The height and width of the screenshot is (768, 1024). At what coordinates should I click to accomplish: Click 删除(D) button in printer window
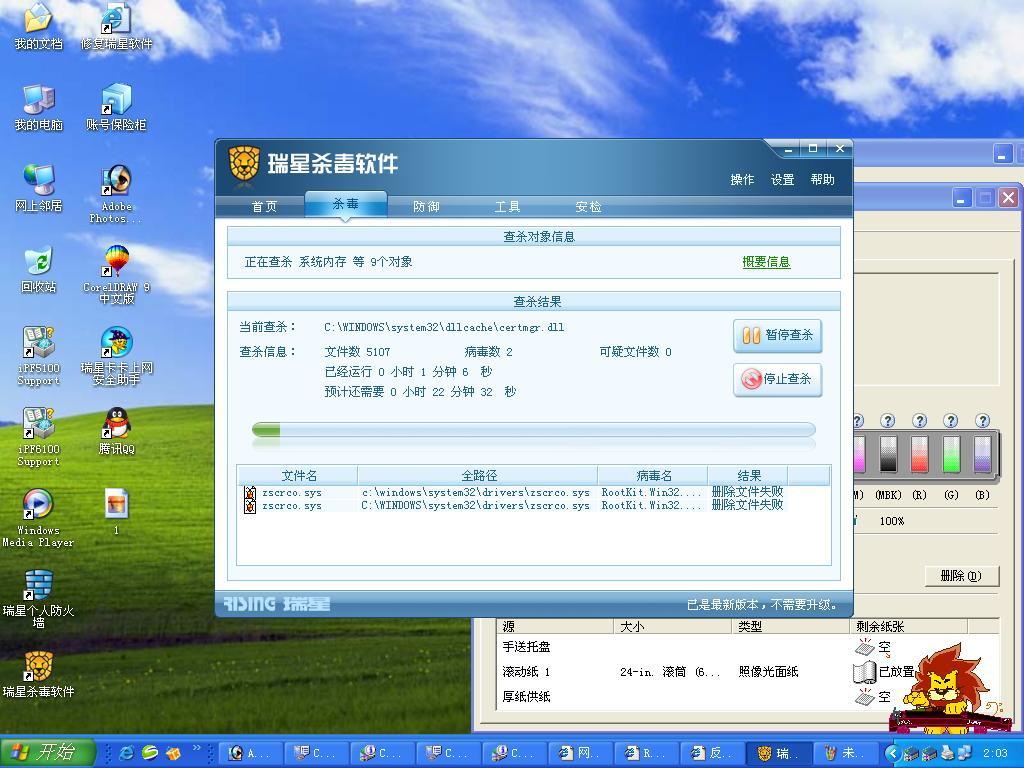pos(961,576)
